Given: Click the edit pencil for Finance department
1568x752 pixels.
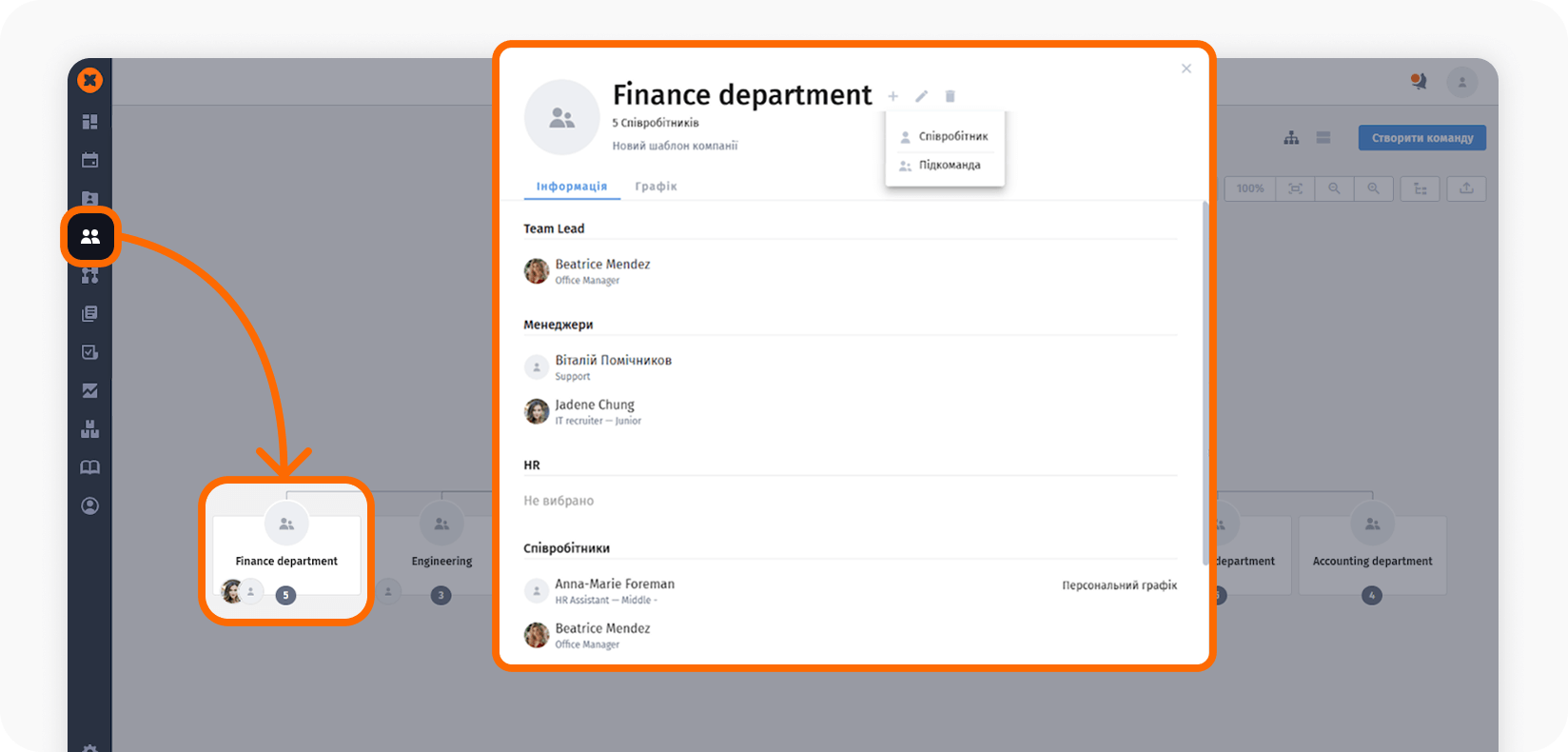Looking at the screenshot, I should tap(921, 96).
